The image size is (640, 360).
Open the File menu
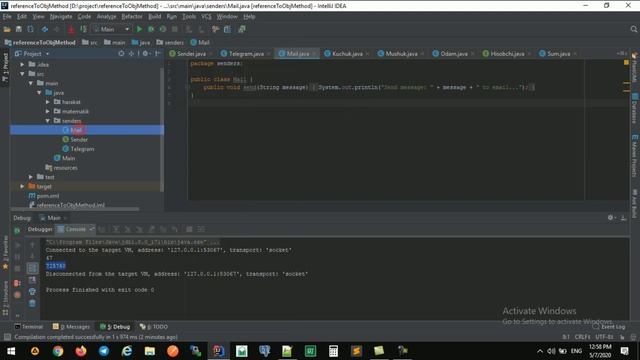7,17
